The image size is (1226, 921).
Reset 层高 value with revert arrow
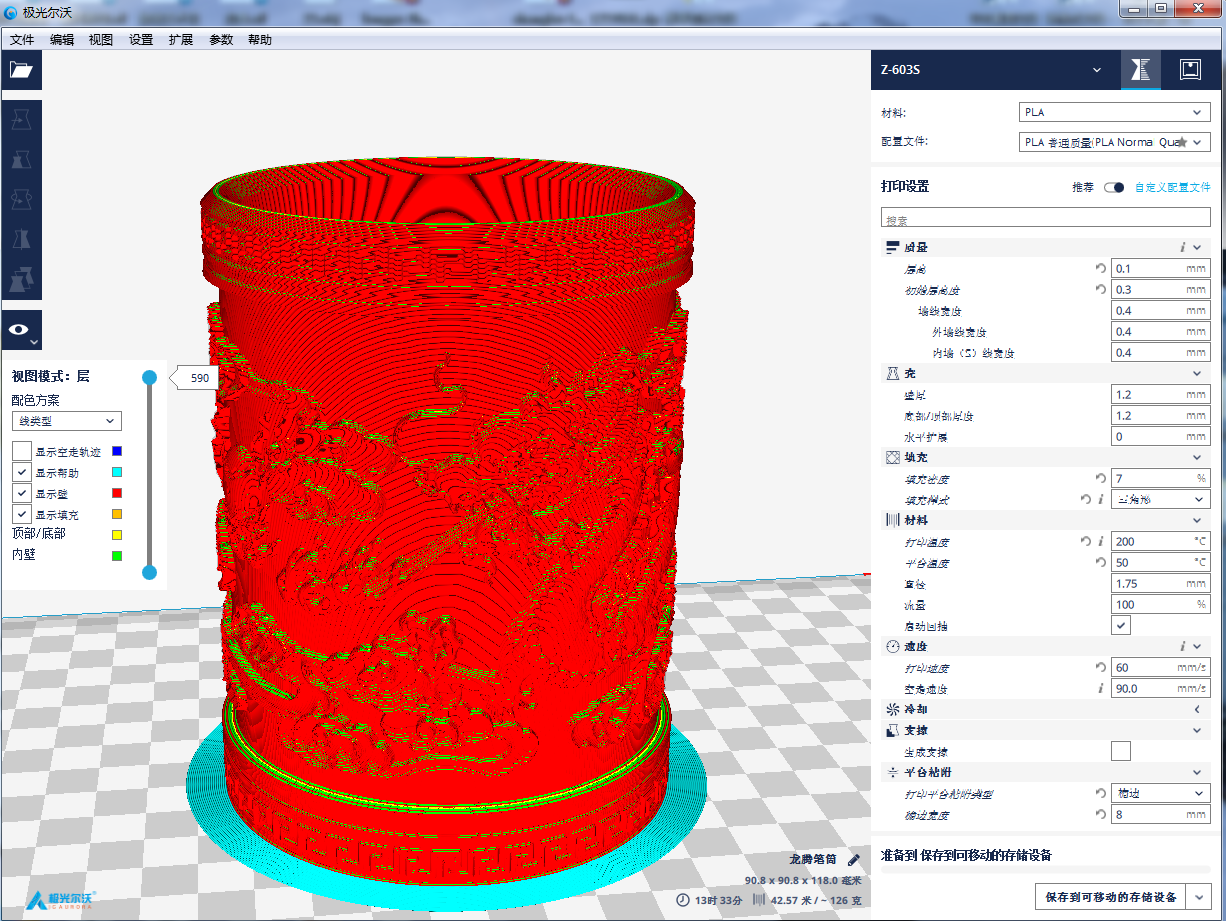[x=1101, y=269]
